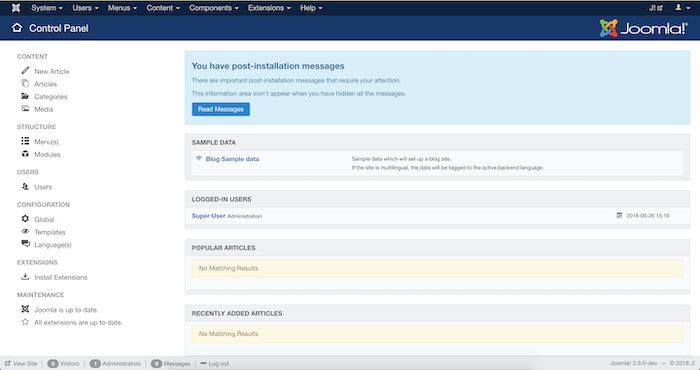Open the Extensions dropdown menu
700x370 pixels.
(x=269, y=8)
